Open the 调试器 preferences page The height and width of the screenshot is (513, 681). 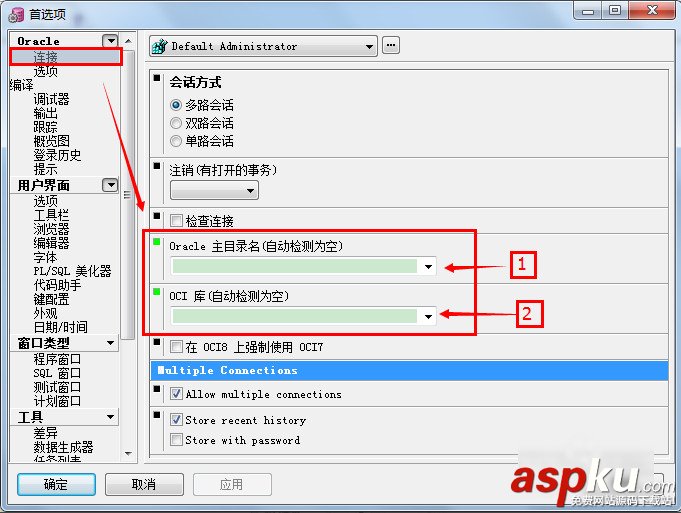coord(51,99)
